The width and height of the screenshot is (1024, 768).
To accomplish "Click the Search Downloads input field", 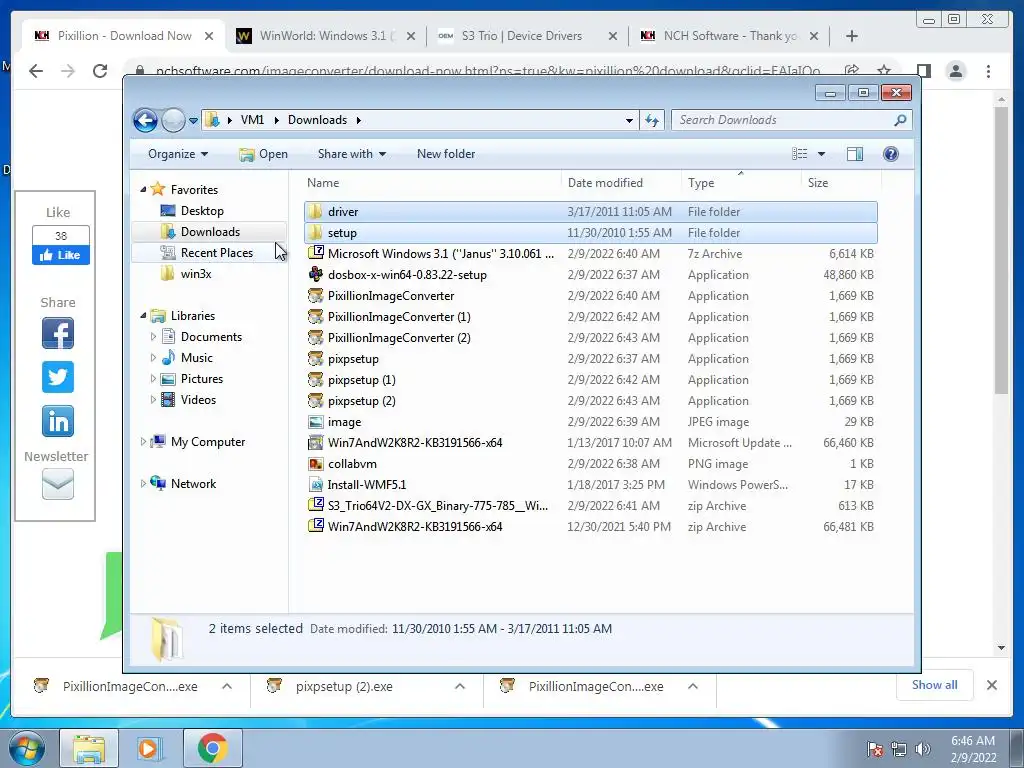I will (x=782, y=120).
